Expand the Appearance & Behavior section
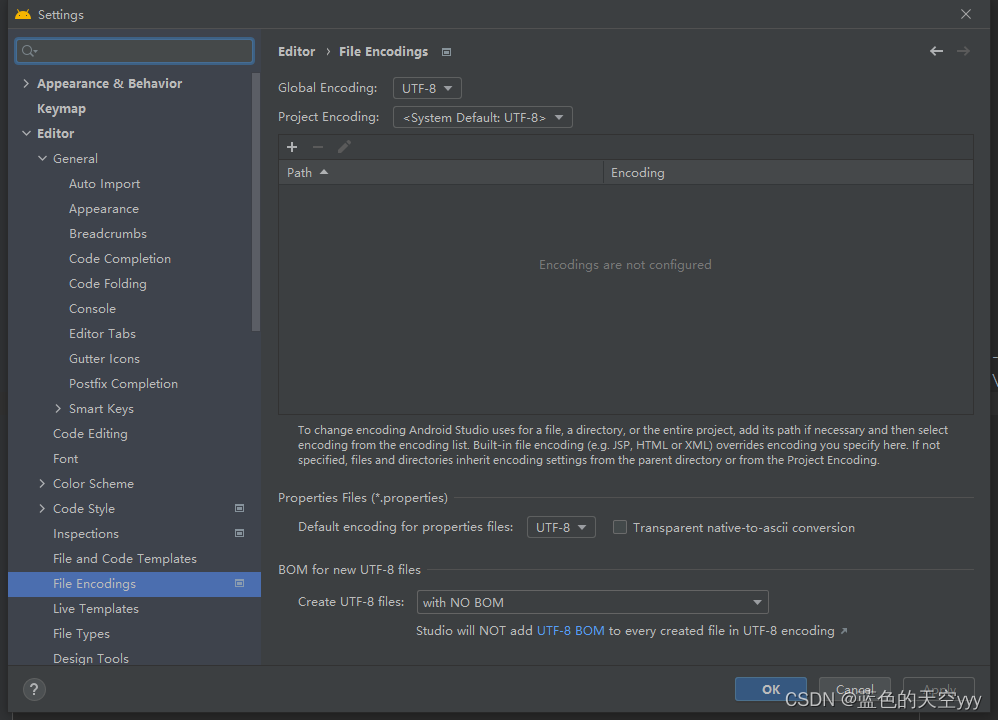 (x=26, y=83)
